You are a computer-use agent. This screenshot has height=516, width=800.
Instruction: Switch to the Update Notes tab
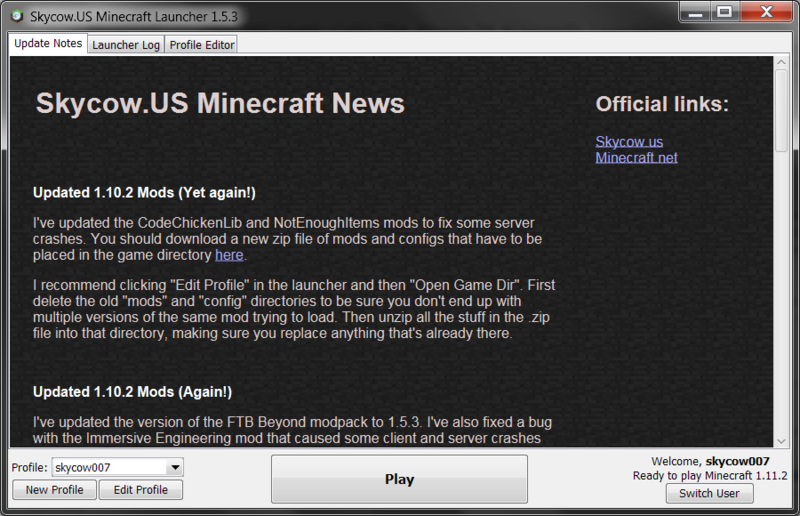coord(48,44)
